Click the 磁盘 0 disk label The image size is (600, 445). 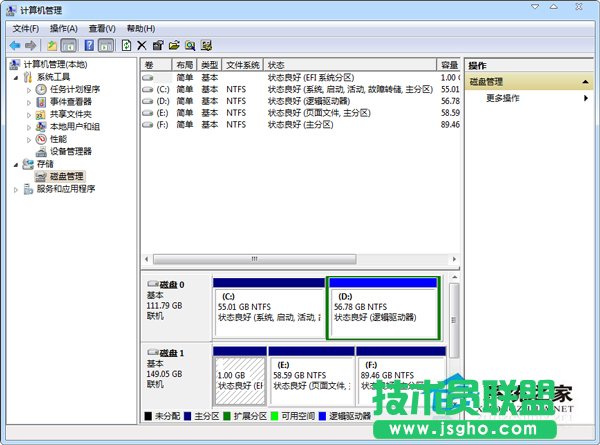coord(171,285)
